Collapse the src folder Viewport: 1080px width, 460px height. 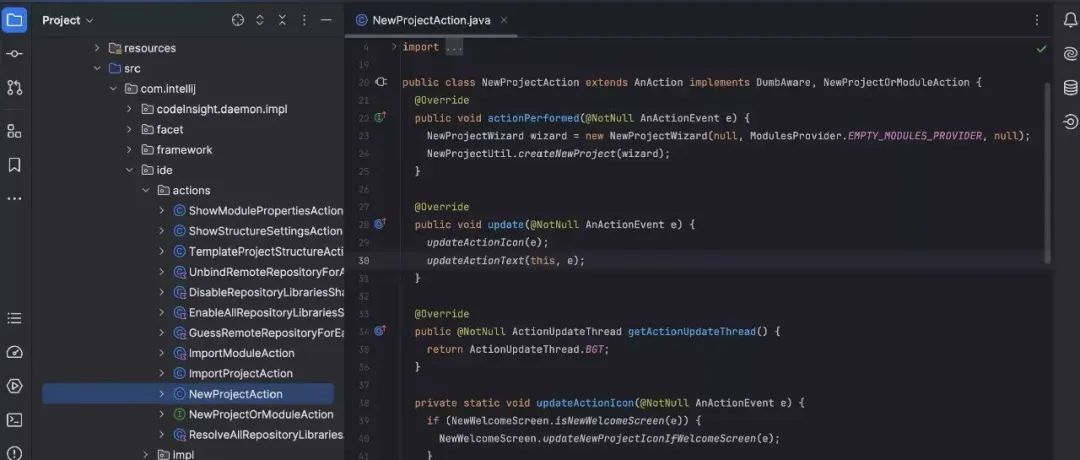click(96, 68)
